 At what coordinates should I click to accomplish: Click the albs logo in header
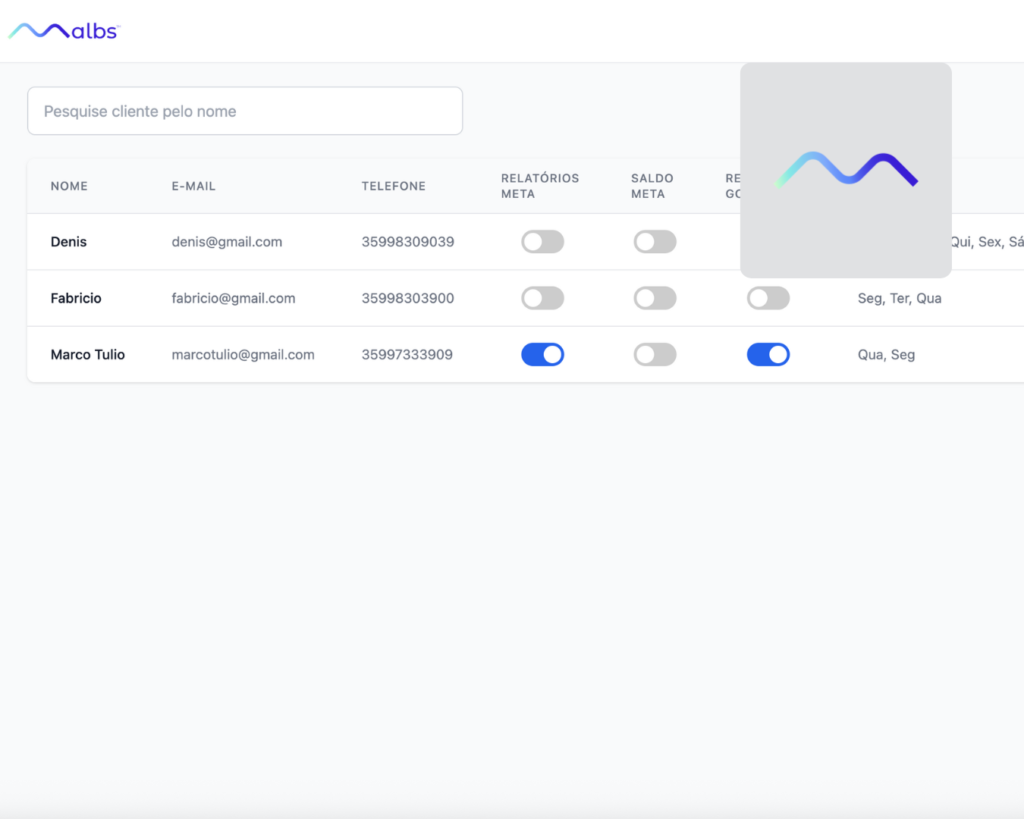(64, 31)
